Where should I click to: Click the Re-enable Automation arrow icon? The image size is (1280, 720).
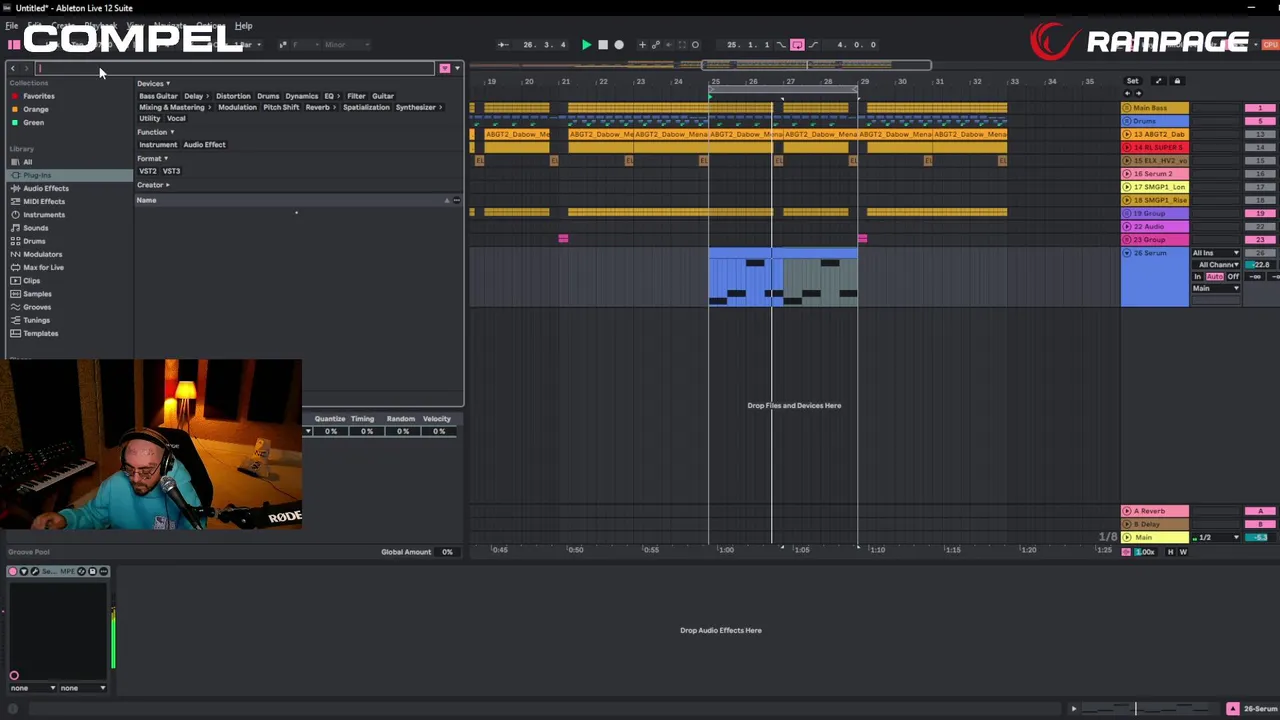point(668,44)
